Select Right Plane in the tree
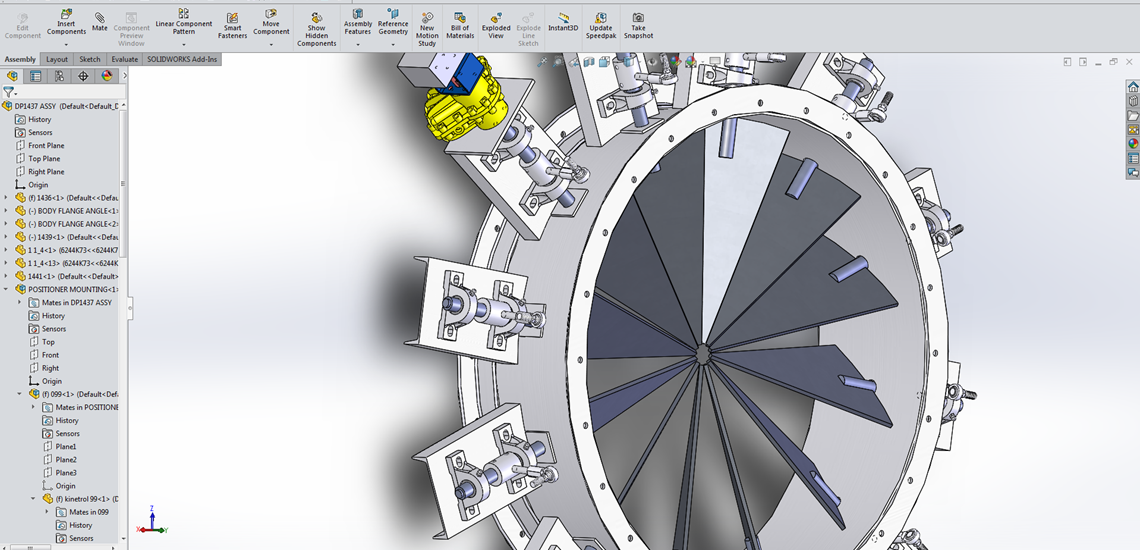The width and height of the screenshot is (1140, 550). tap(47, 172)
